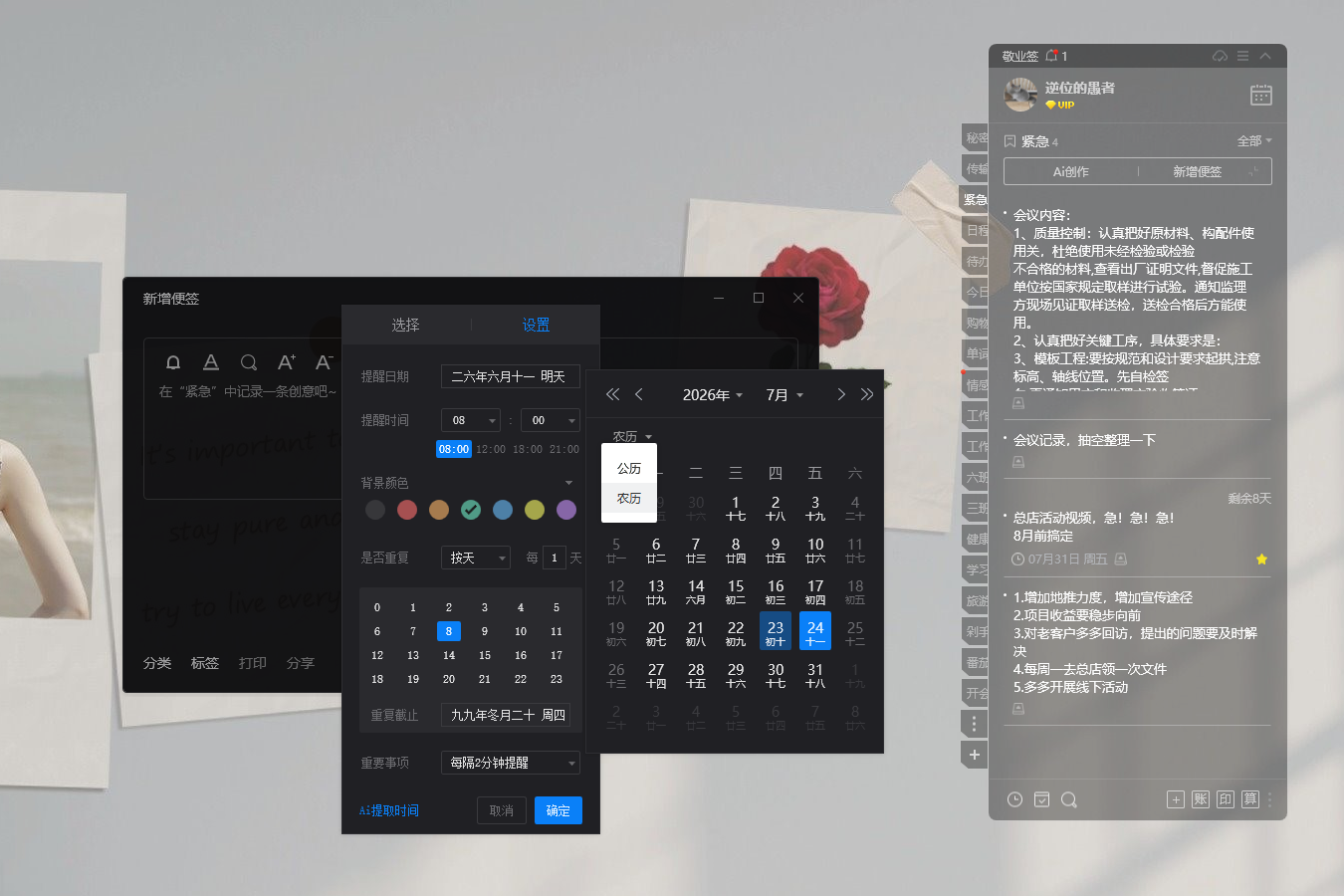Viewport: 1344px width, 896px height.
Task: Click 打印 in new note footer
Action: point(253,663)
